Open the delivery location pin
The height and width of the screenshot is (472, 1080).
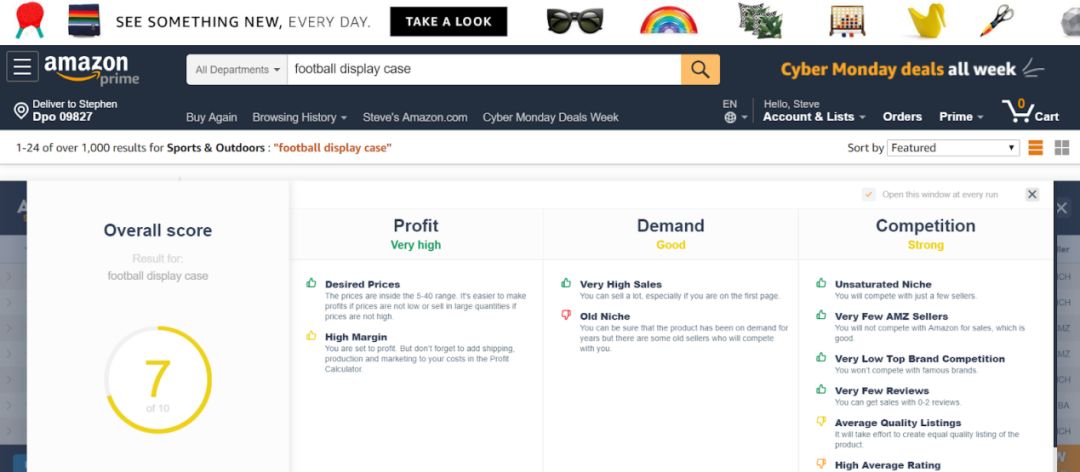coord(21,110)
